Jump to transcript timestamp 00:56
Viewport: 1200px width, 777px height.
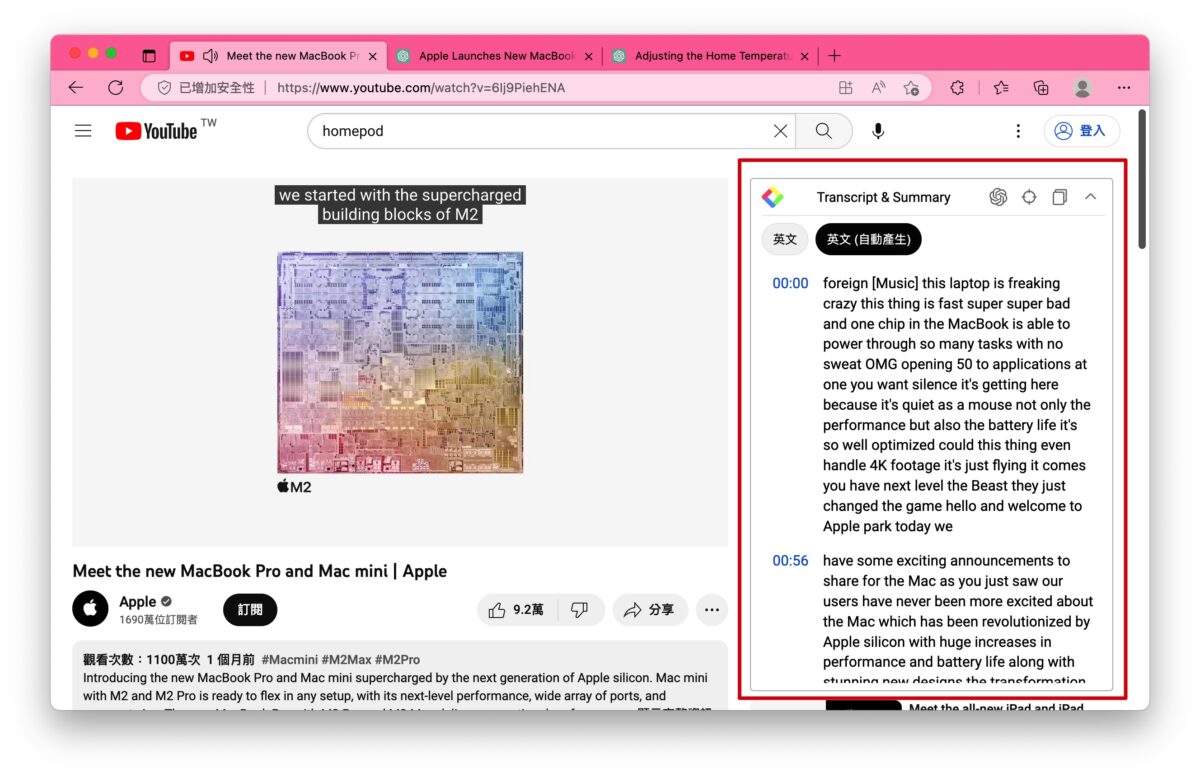pos(790,561)
